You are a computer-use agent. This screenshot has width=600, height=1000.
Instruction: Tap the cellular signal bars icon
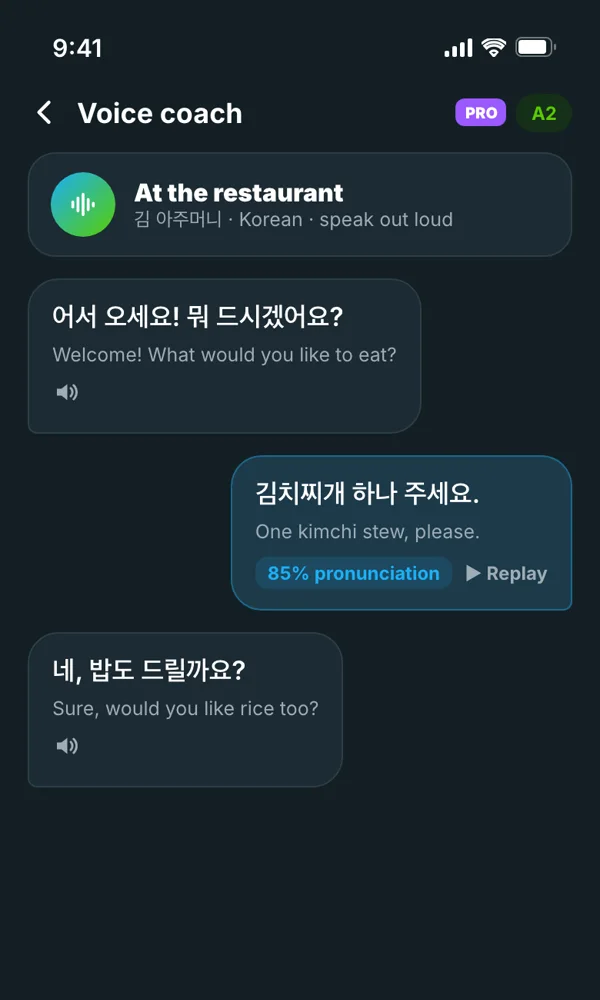point(458,47)
